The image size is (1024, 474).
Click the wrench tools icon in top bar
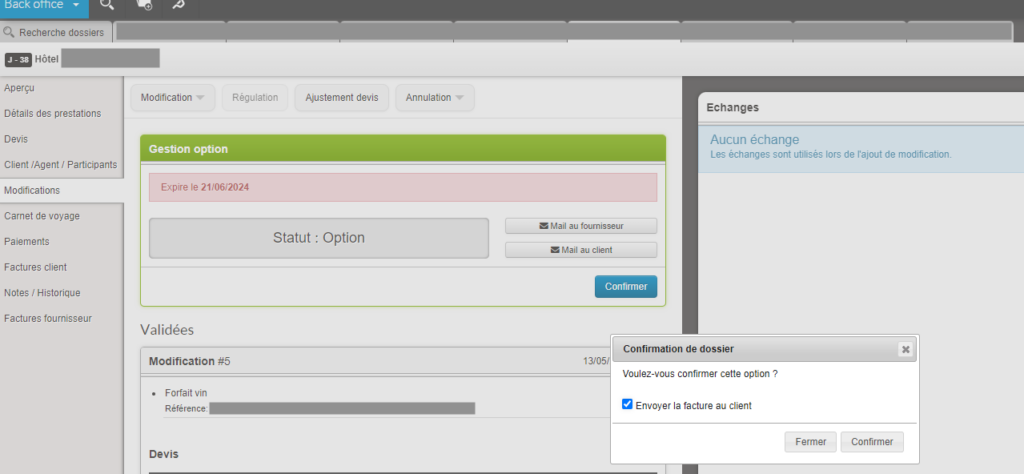178,6
